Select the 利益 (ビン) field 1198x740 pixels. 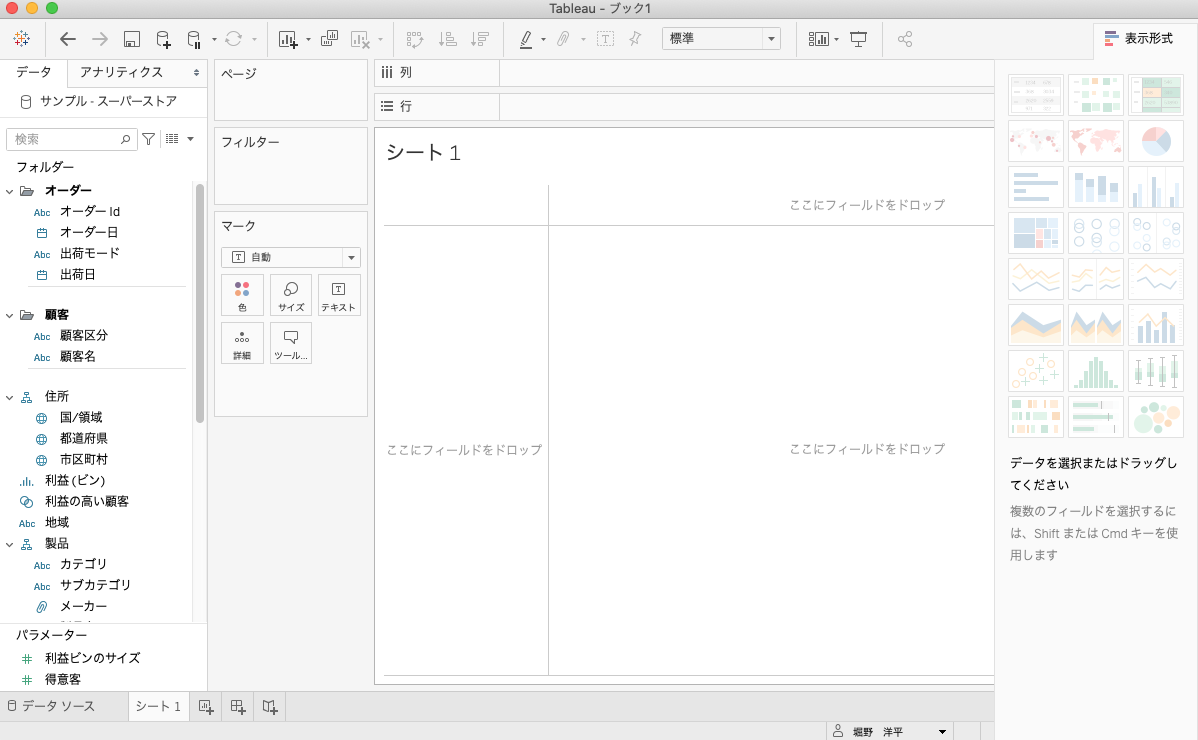pyautogui.click(x=75, y=480)
